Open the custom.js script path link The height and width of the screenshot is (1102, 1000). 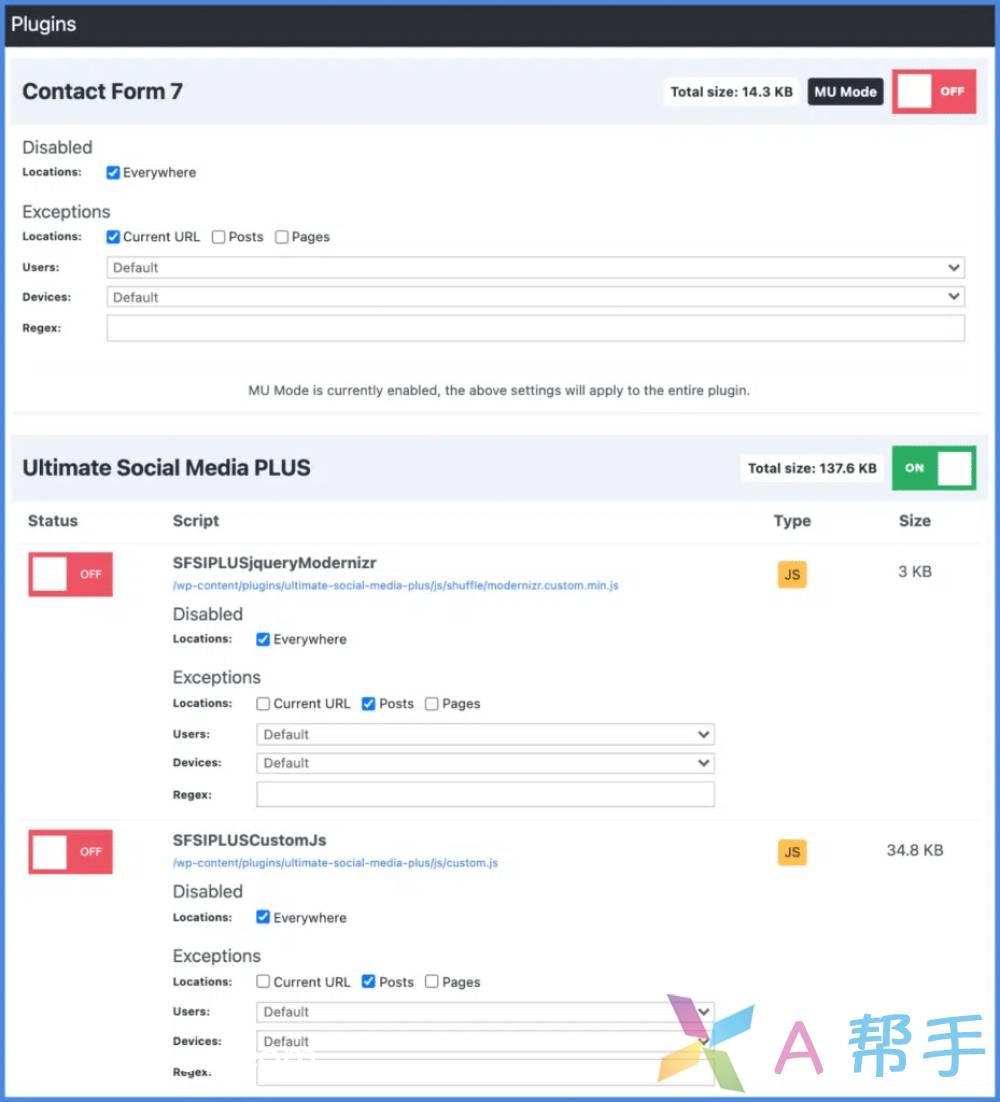pyautogui.click(x=335, y=863)
